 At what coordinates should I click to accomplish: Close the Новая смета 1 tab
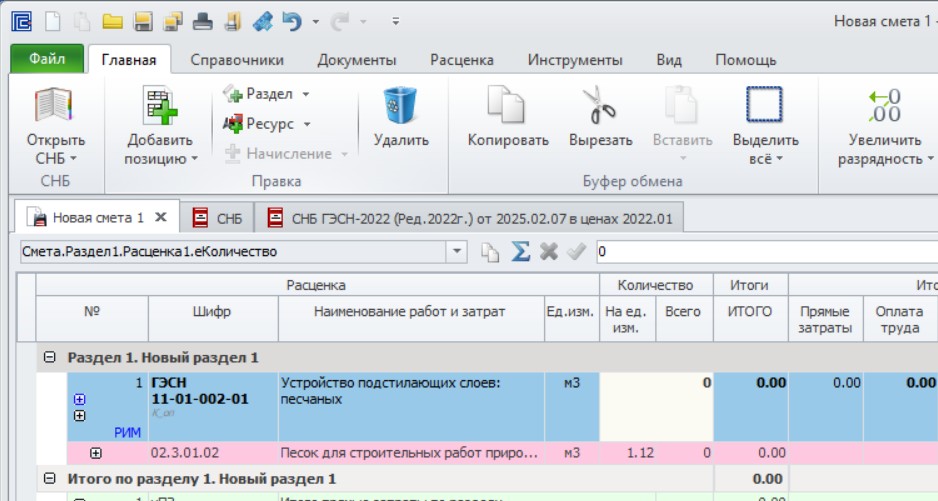tap(161, 217)
